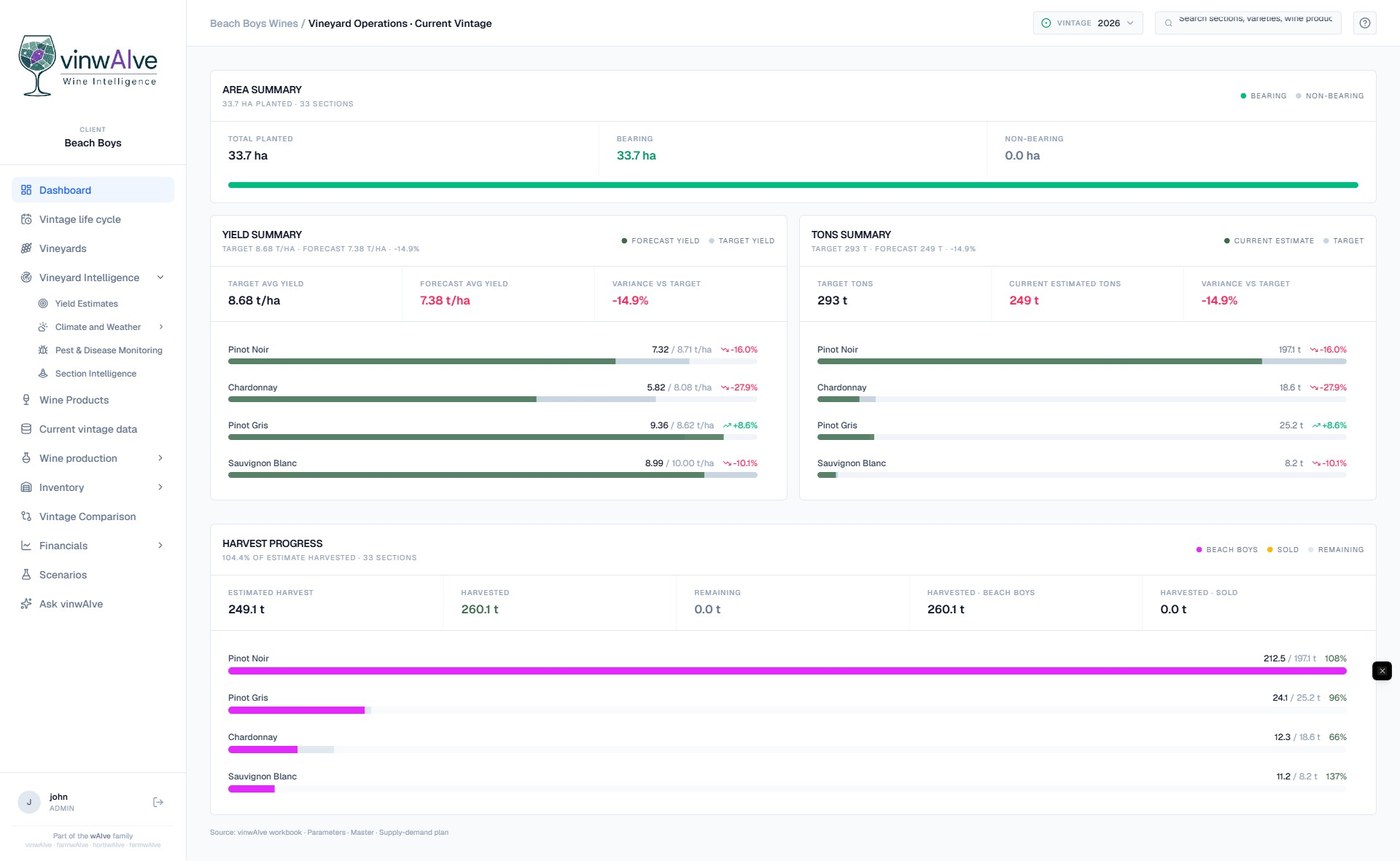Click the Dashboard grid icon

(x=27, y=190)
